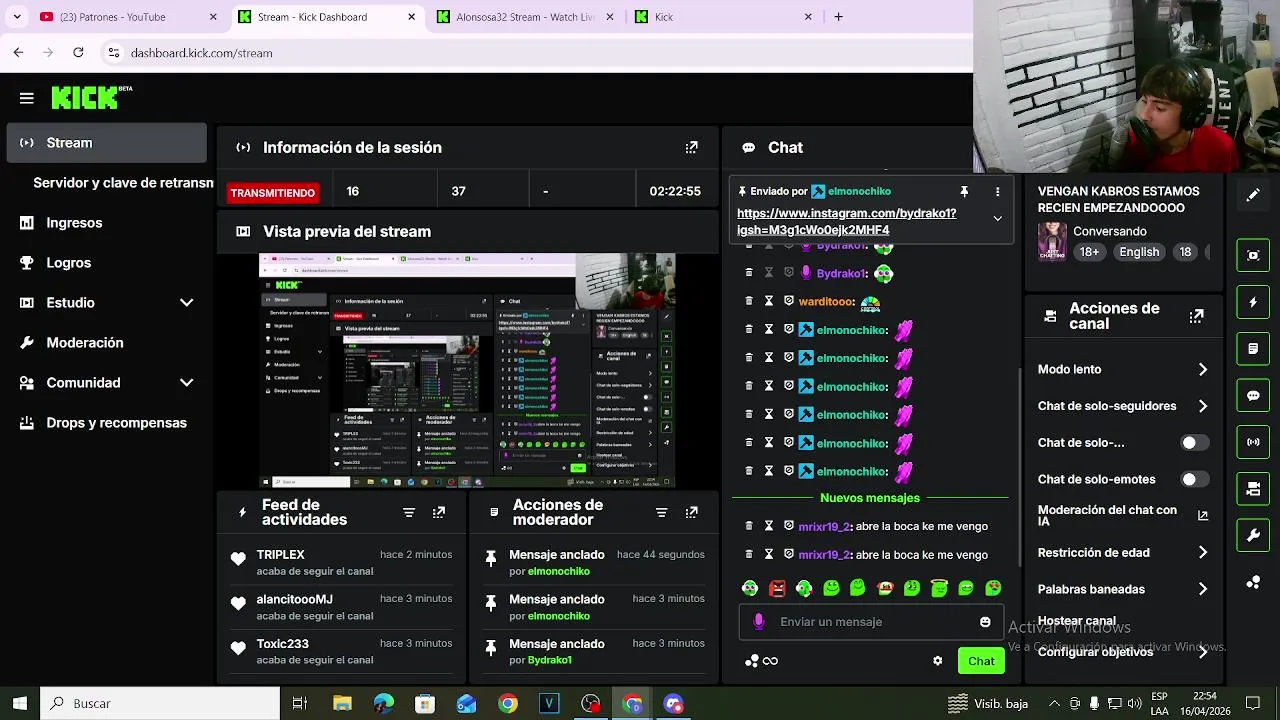
Task: Delete warditooo's message with the trash icon
Action: (x=749, y=301)
